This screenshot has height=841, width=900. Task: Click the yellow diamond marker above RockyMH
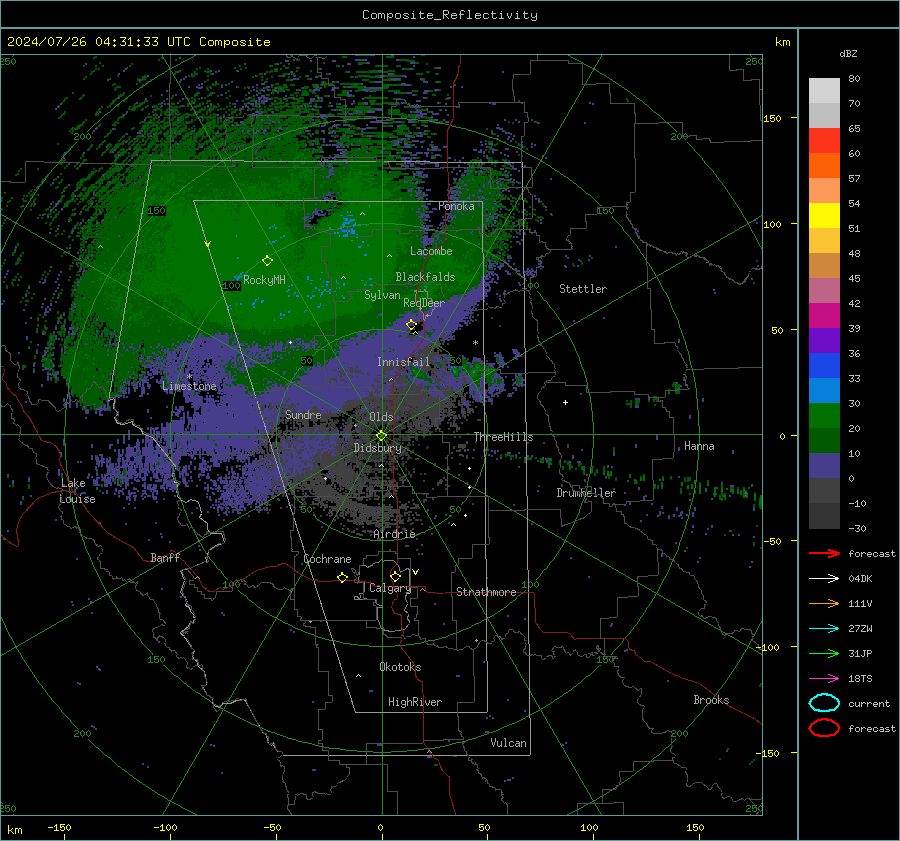click(x=267, y=261)
